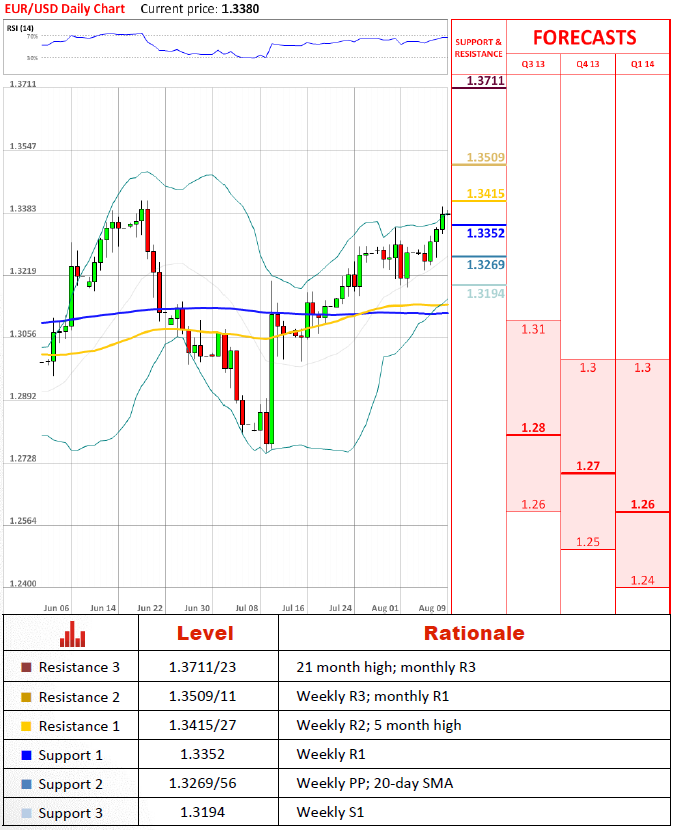
Task: Select the Q1 14 forecast column header
Action: (x=643, y=64)
